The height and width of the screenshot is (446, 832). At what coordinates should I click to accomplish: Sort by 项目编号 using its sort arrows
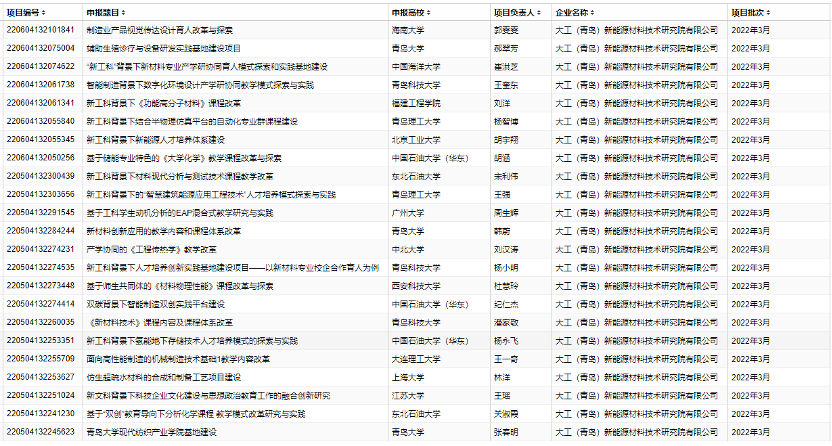coord(44,13)
